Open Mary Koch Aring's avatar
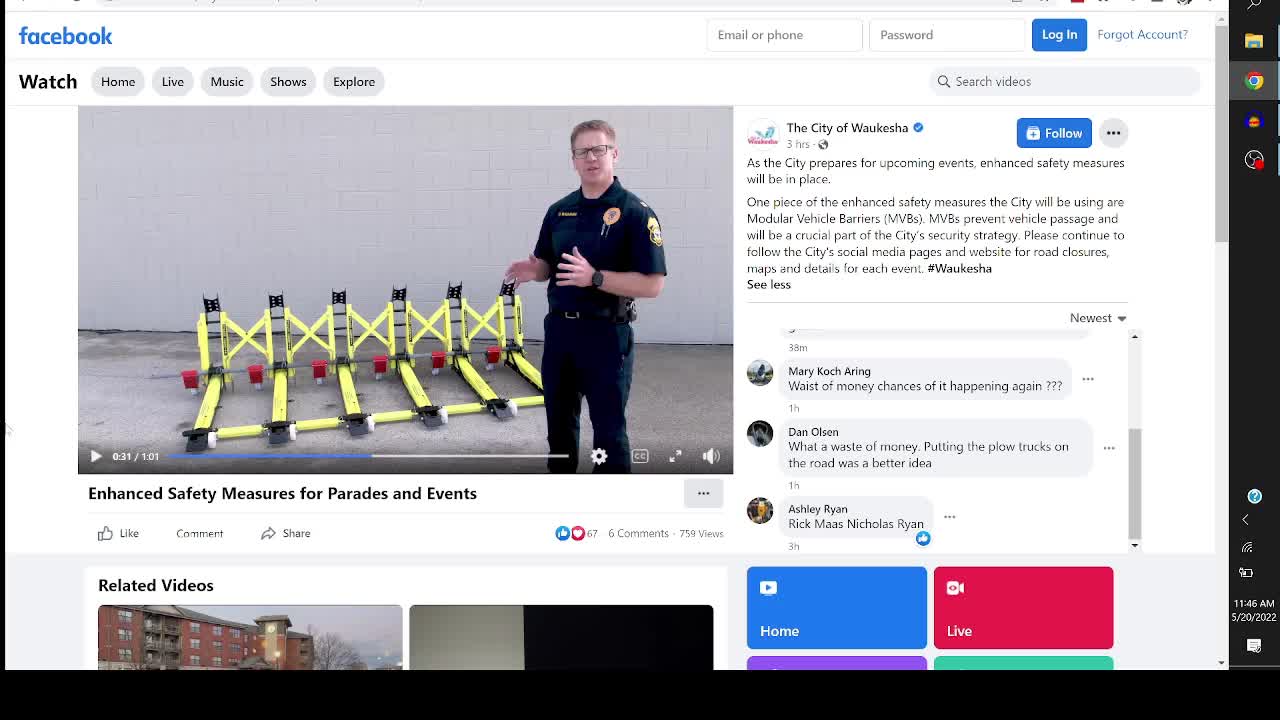The image size is (1280, 720). tap(760, 373)
